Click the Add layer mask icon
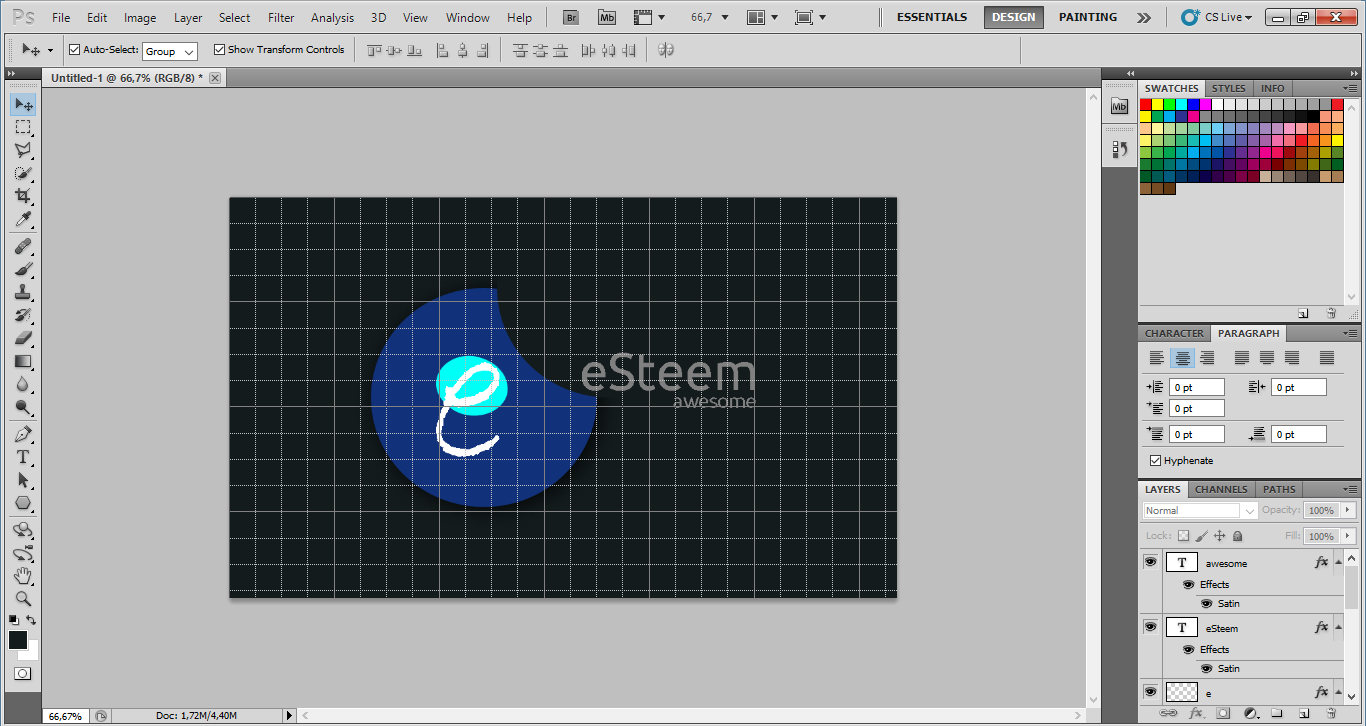Image resolution: width=1366 pixels, height=726 pixels. tap(1223, 713)
